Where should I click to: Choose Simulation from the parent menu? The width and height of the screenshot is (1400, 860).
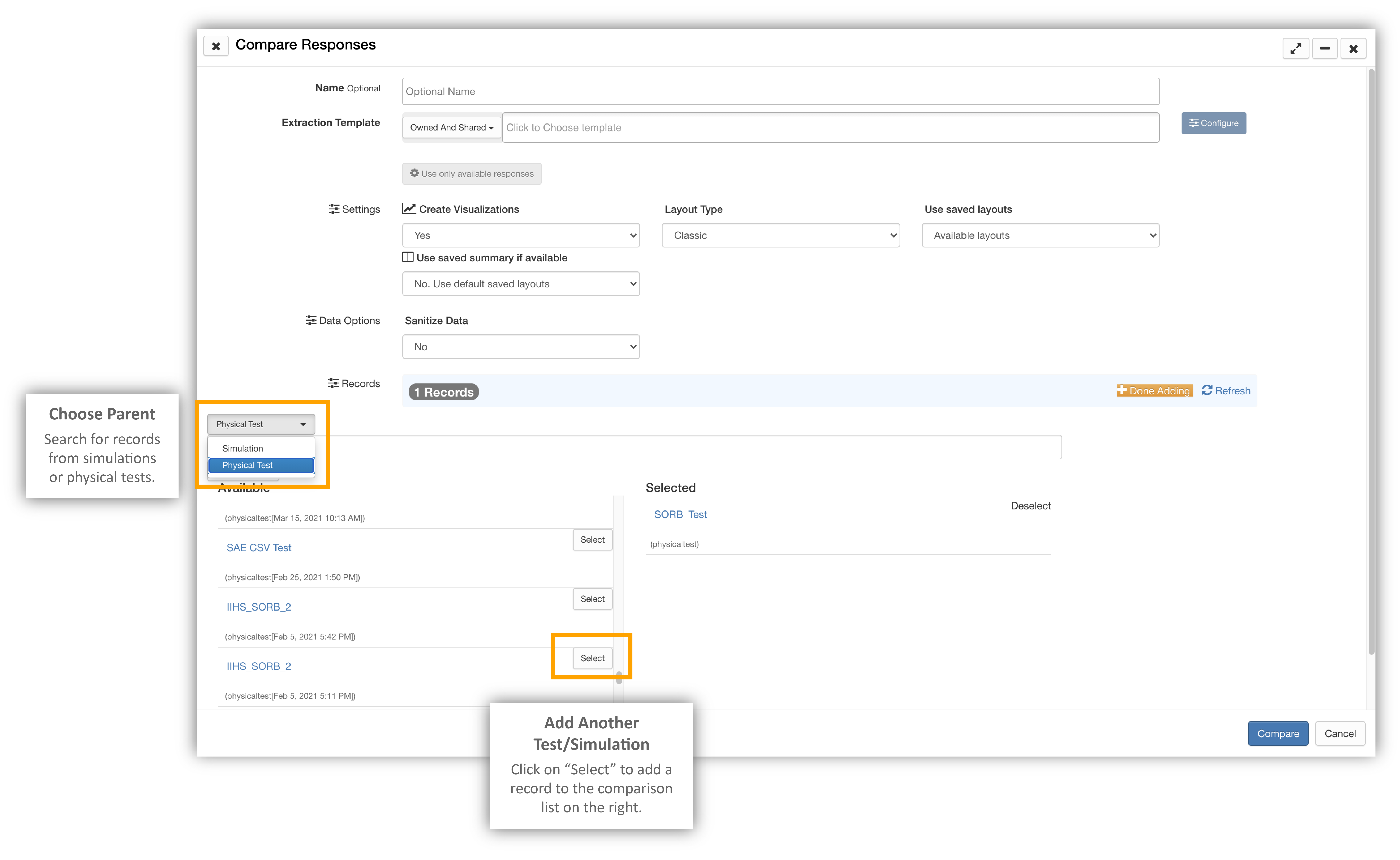click(261, 449)
